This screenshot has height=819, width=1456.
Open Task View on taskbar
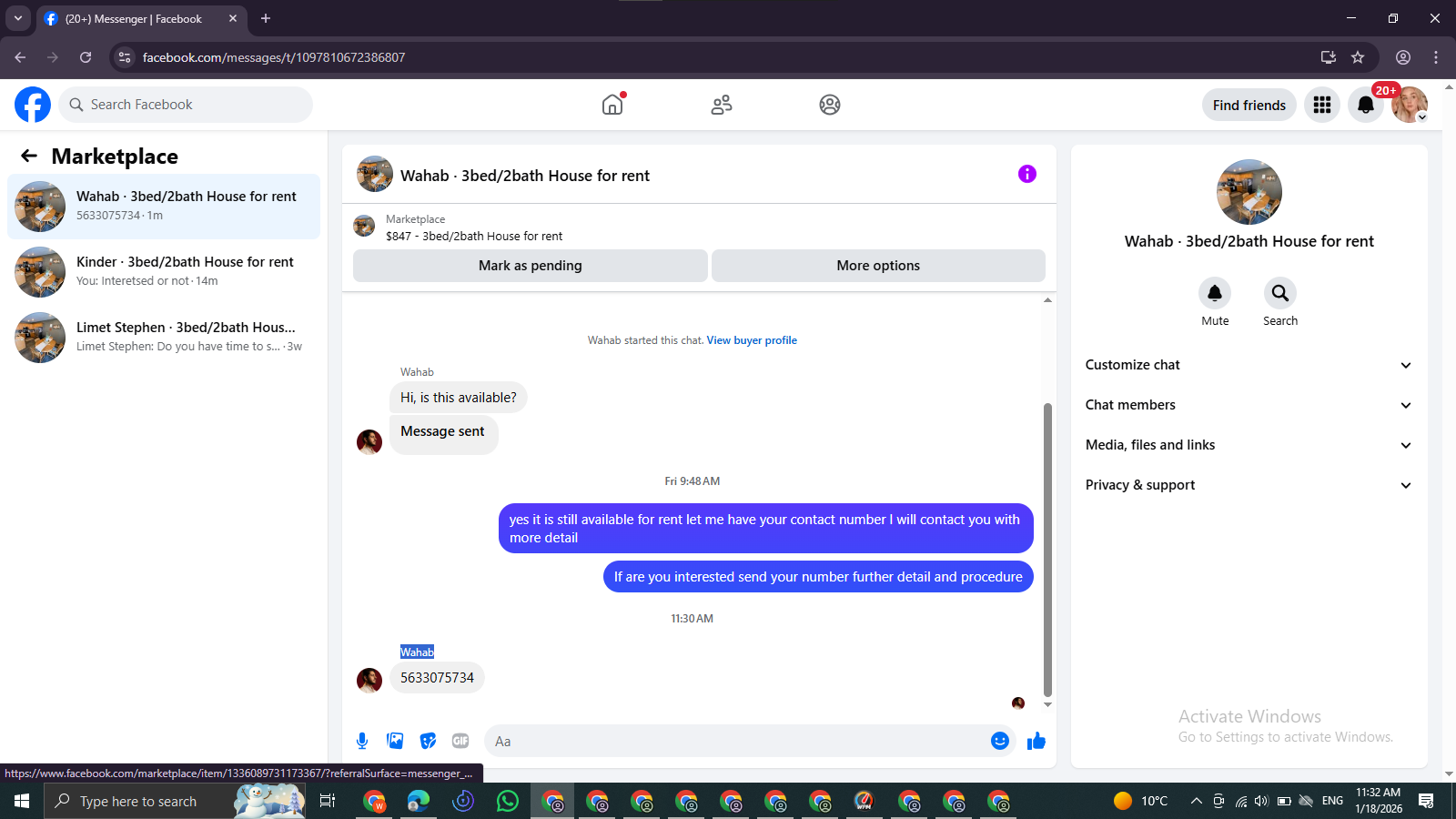328,801
